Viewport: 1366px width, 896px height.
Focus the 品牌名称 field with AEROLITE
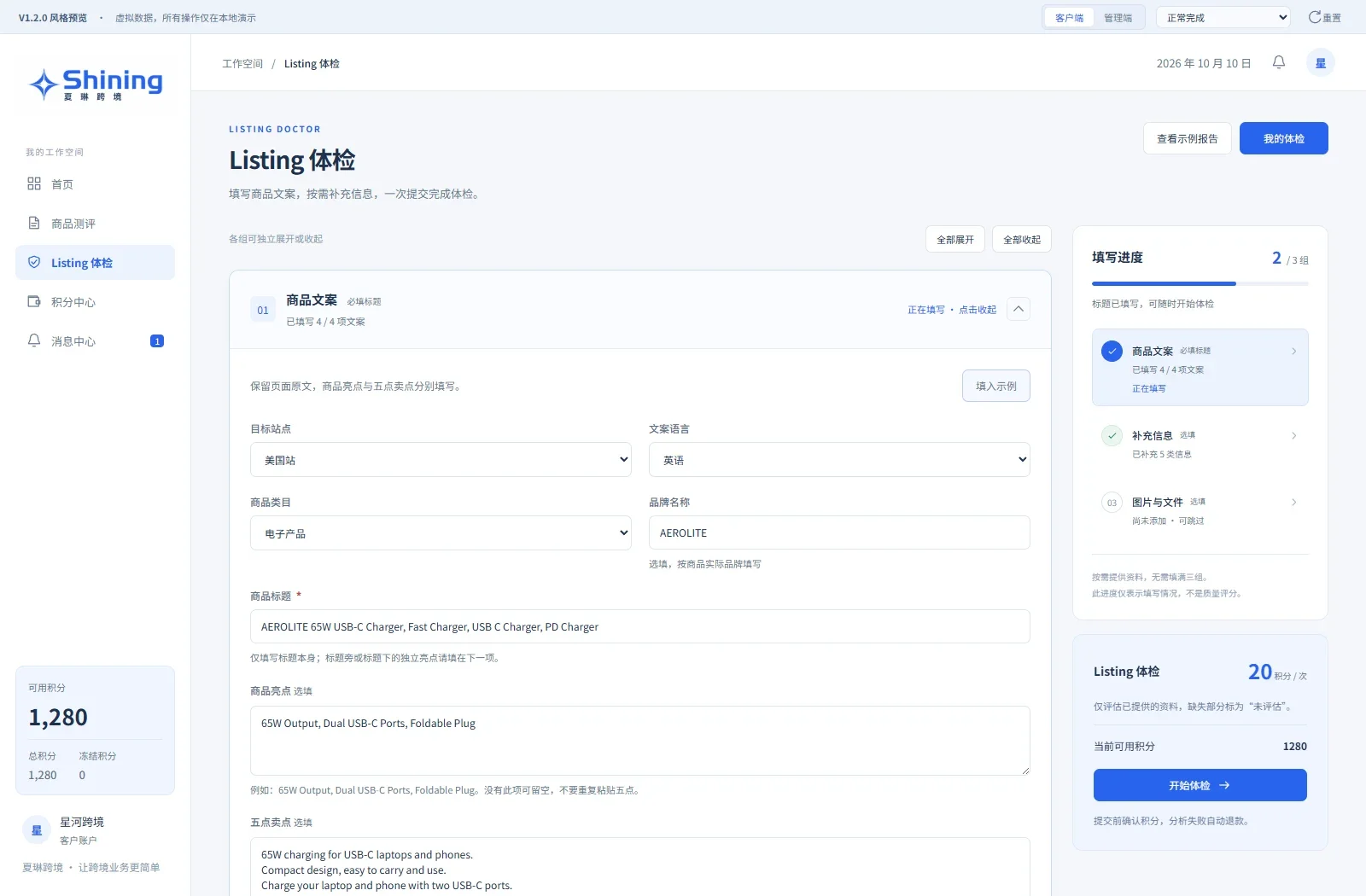[839, 532]
